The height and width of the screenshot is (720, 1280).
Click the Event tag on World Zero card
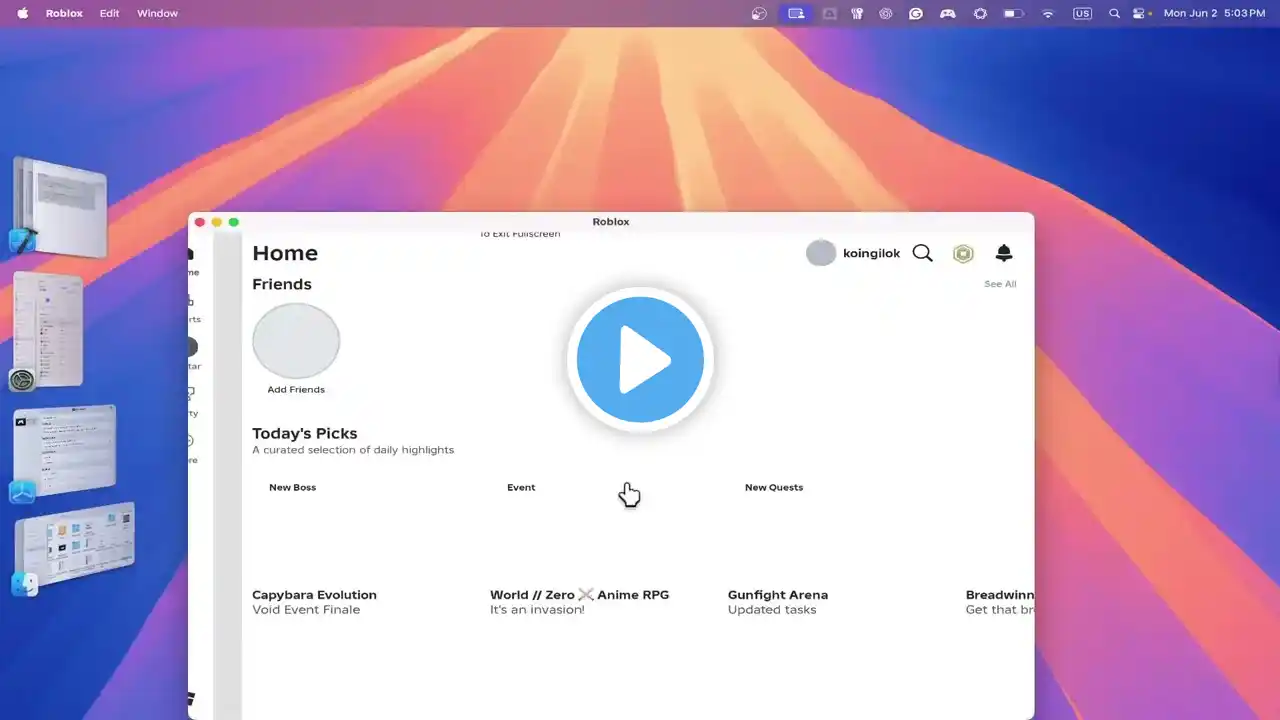[521, 488]
